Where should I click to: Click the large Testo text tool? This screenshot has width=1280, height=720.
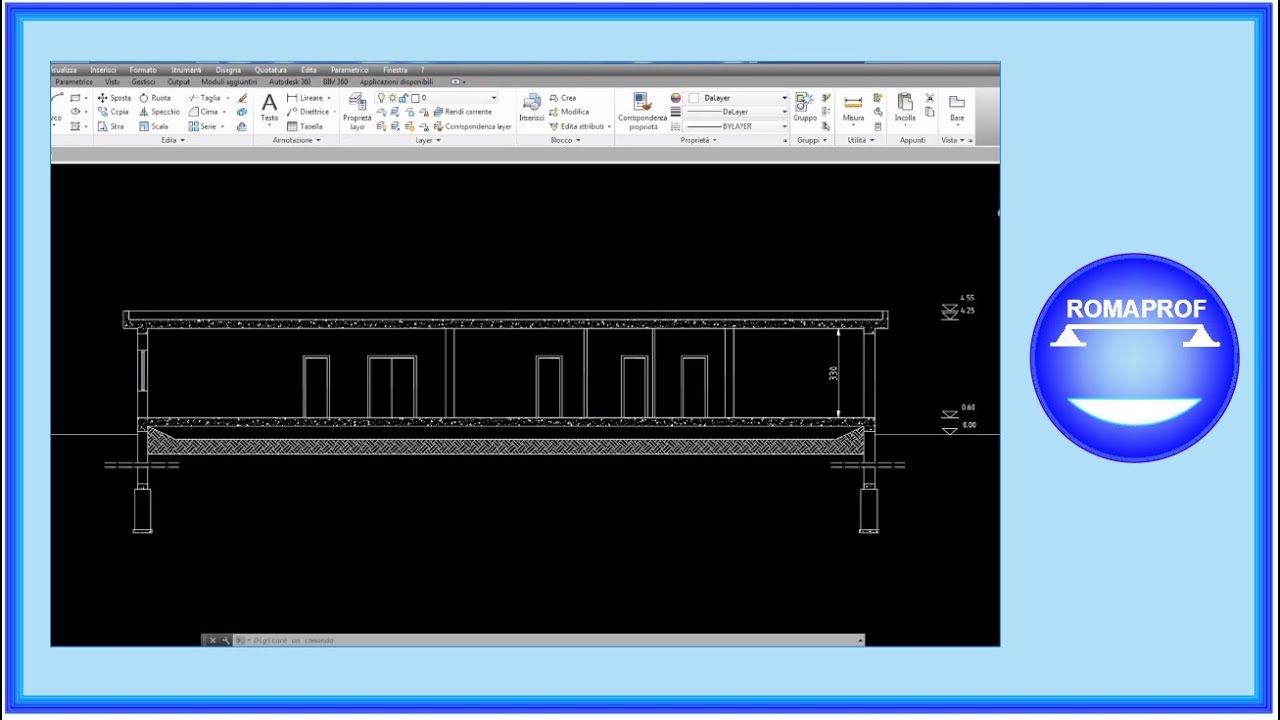coord(269,108)
